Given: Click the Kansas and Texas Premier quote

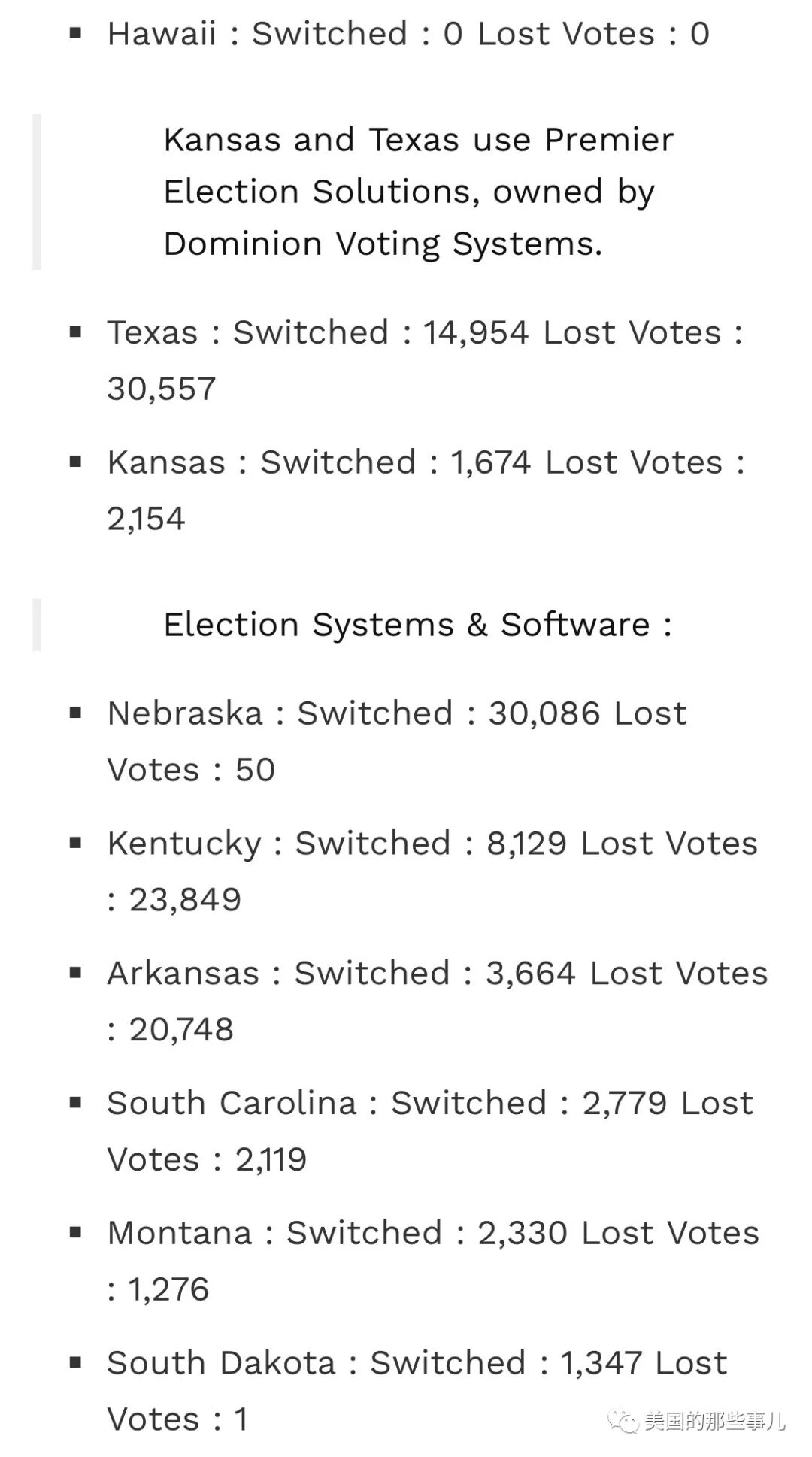Looking at the screenshot, I should coord(418,192).
